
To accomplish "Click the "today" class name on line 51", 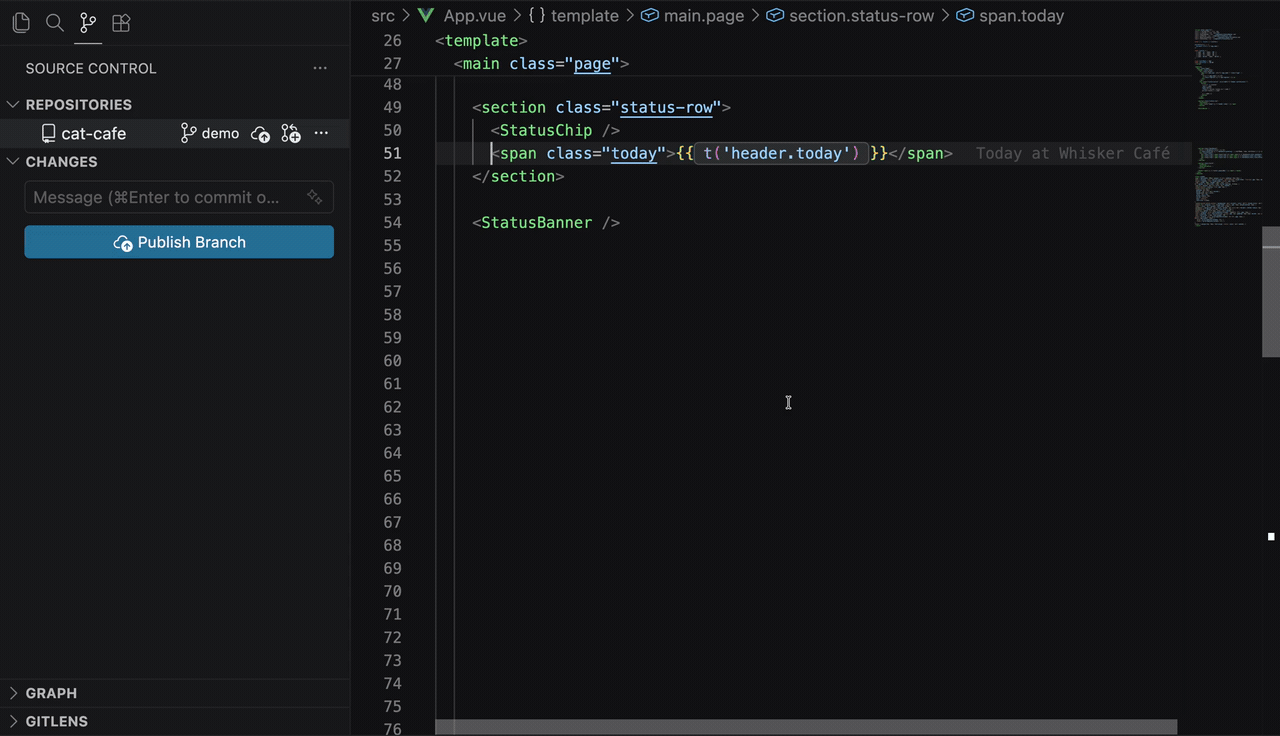I will pos(634,153).
